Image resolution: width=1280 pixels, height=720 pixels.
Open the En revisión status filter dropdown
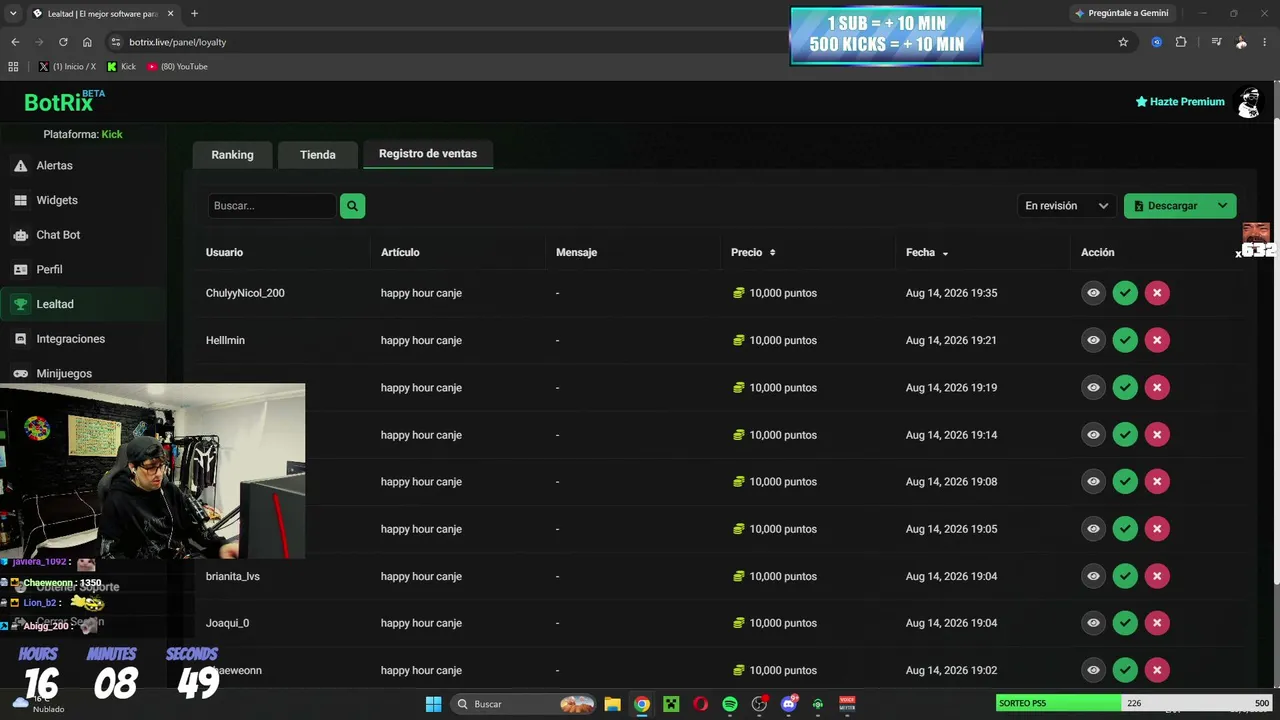pos(1066,206)
